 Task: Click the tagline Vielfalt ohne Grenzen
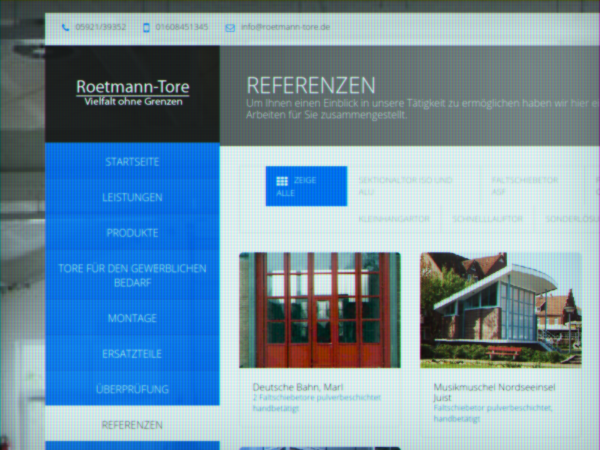[133, 102]
